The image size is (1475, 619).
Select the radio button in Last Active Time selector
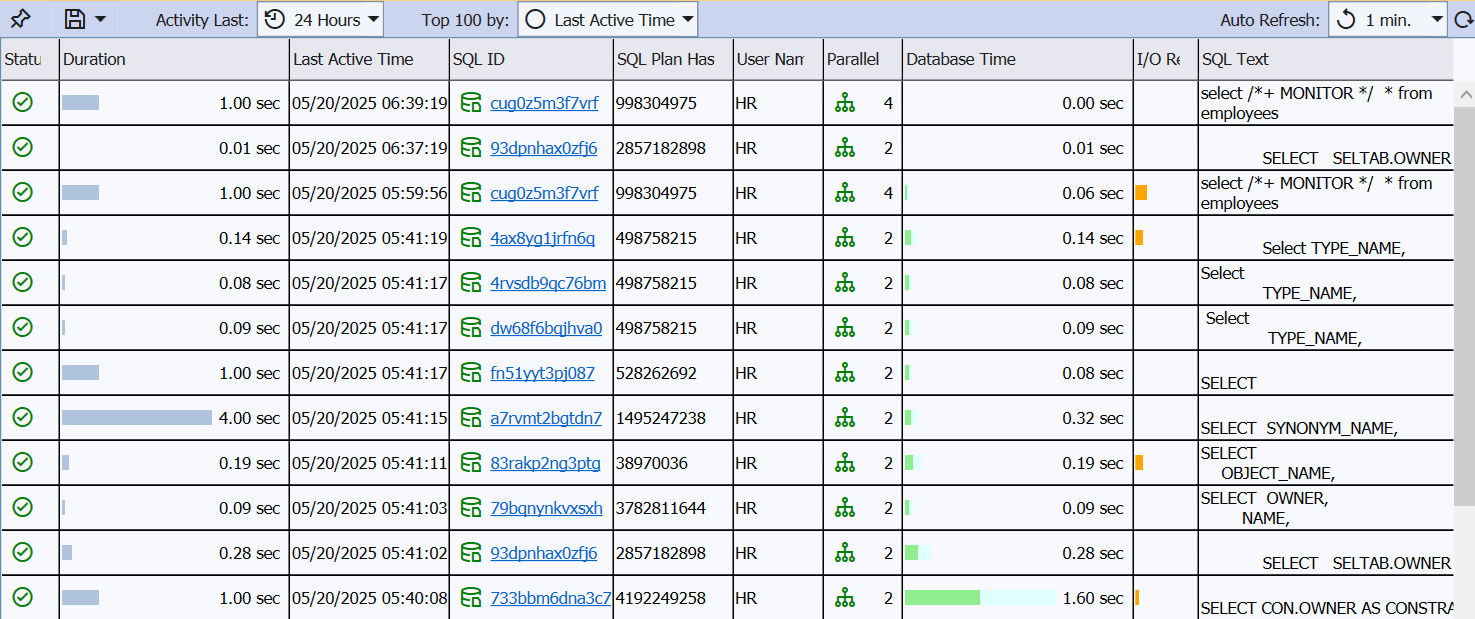[x=536, y=18]
